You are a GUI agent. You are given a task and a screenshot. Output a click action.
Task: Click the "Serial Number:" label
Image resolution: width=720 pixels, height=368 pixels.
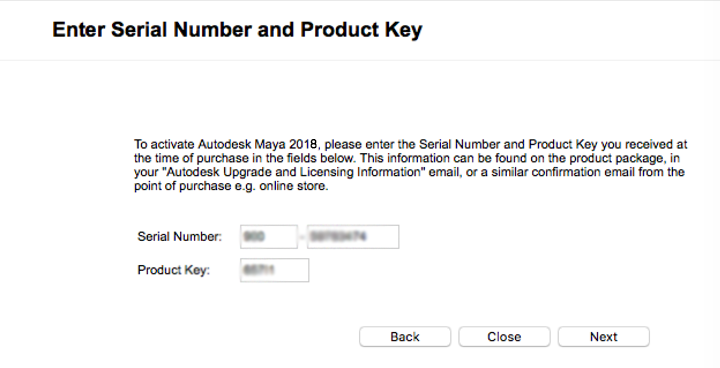[180, 237]
